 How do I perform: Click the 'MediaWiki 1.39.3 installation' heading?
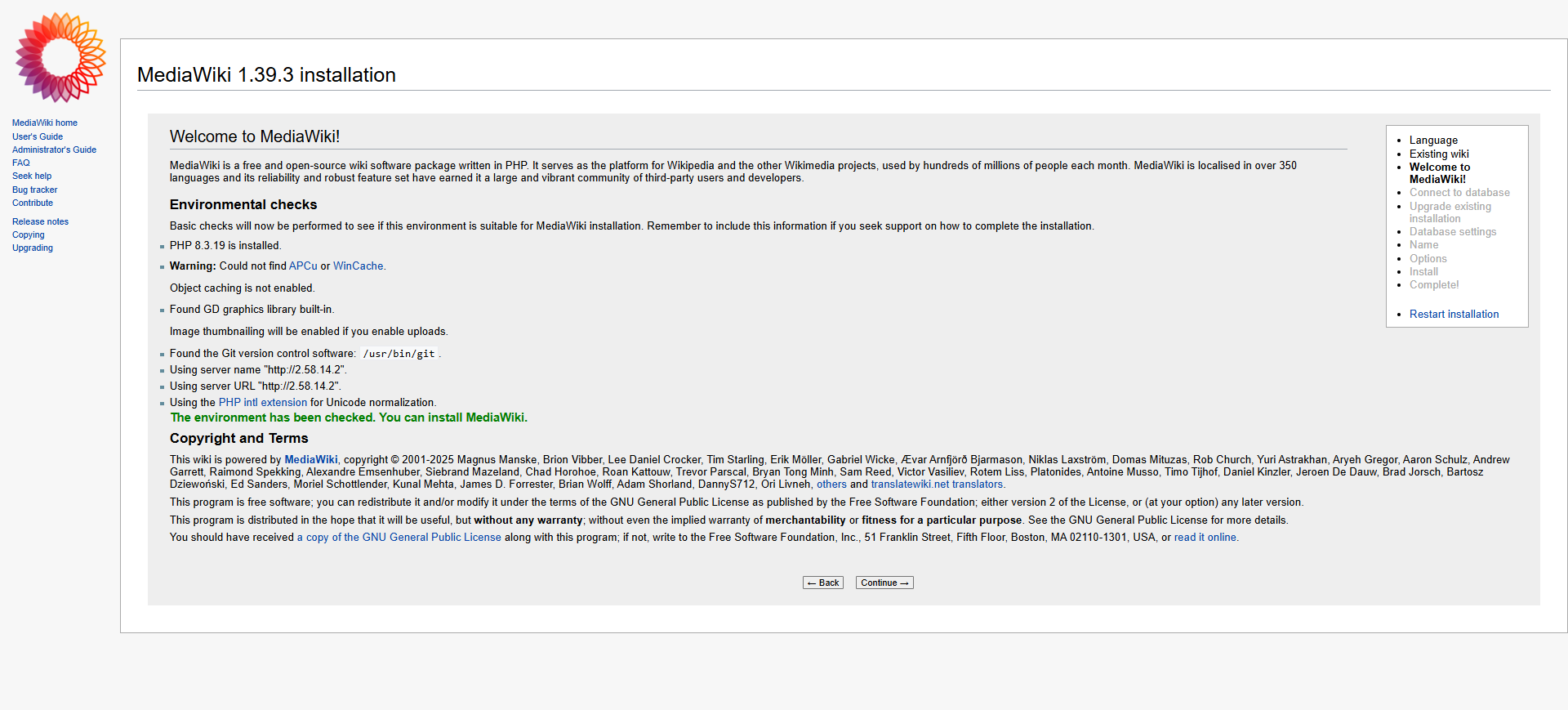click(x=266, y=75)
